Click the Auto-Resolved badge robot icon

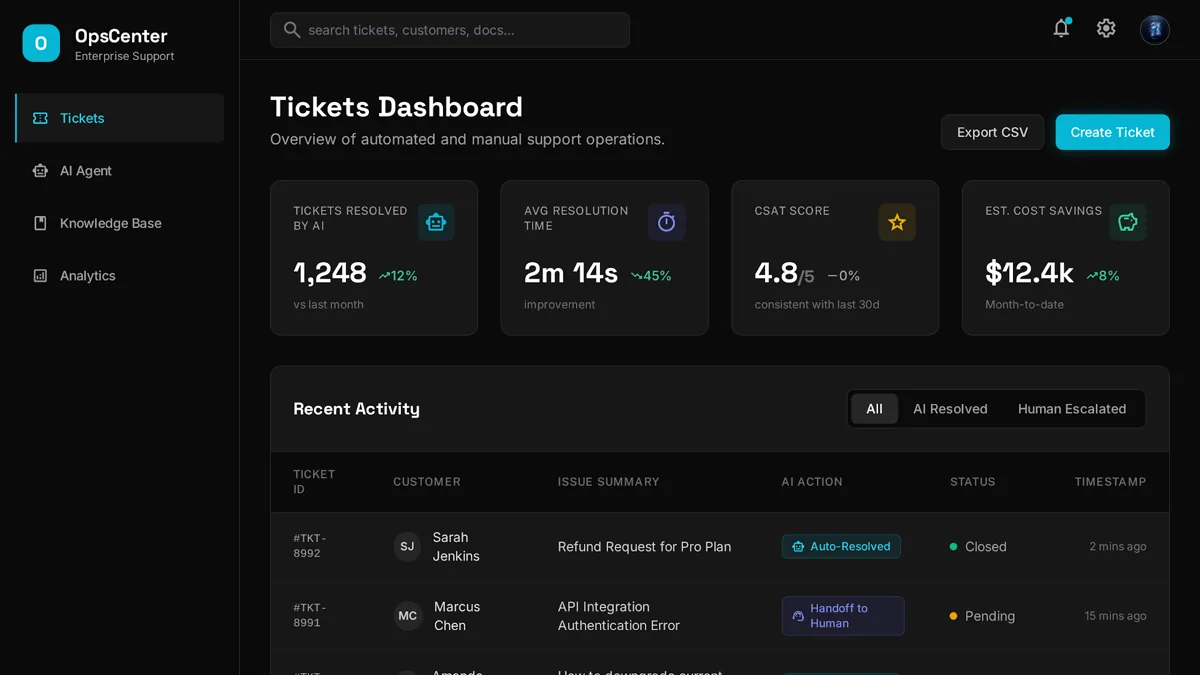pyautogui.click(x=798, y=547)
